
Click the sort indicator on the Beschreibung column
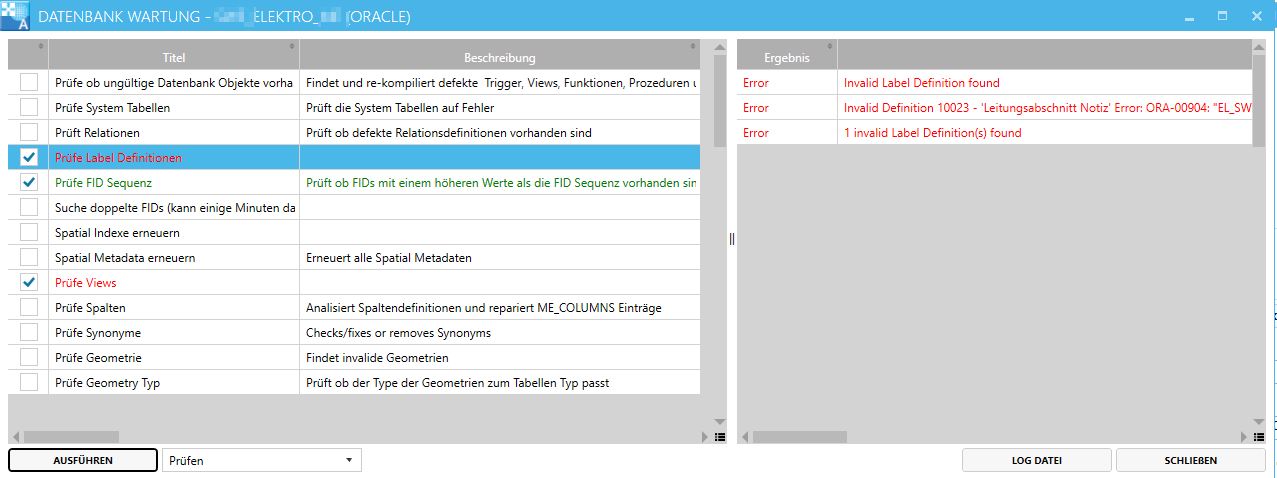coord(692,47)
